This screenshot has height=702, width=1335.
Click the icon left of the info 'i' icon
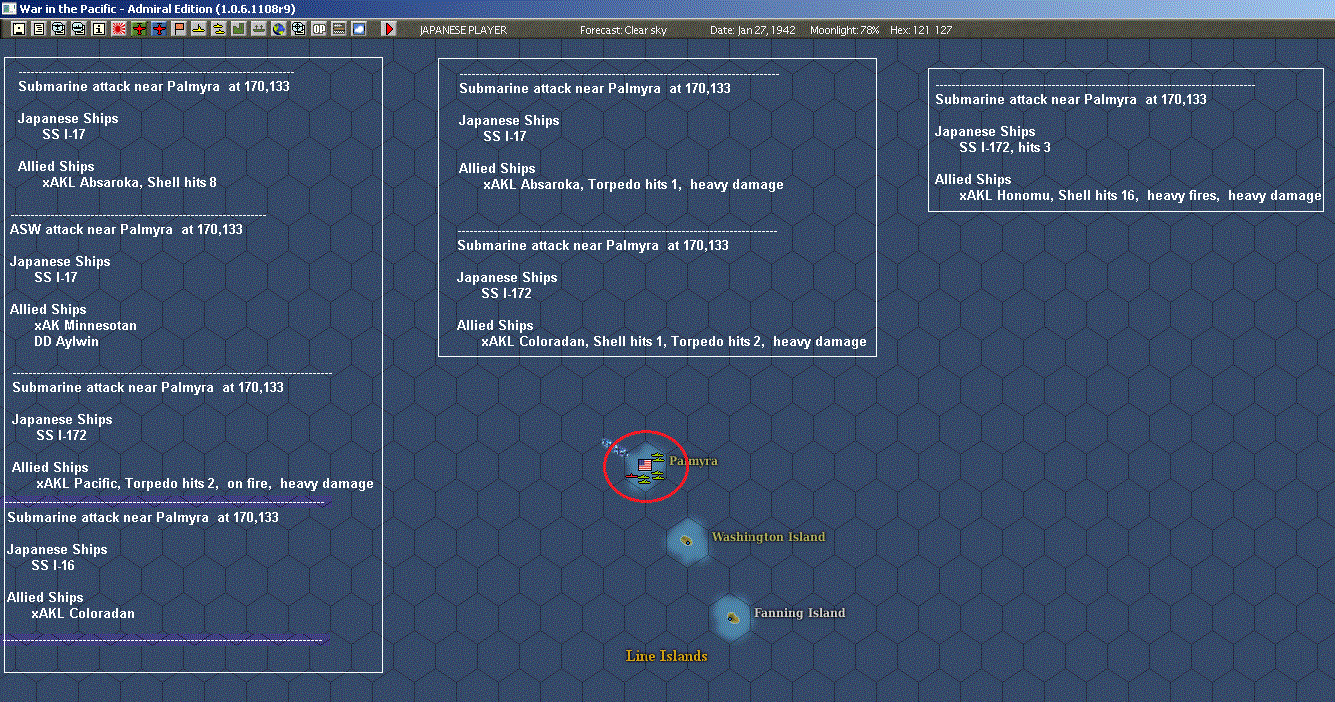[78, 29]
